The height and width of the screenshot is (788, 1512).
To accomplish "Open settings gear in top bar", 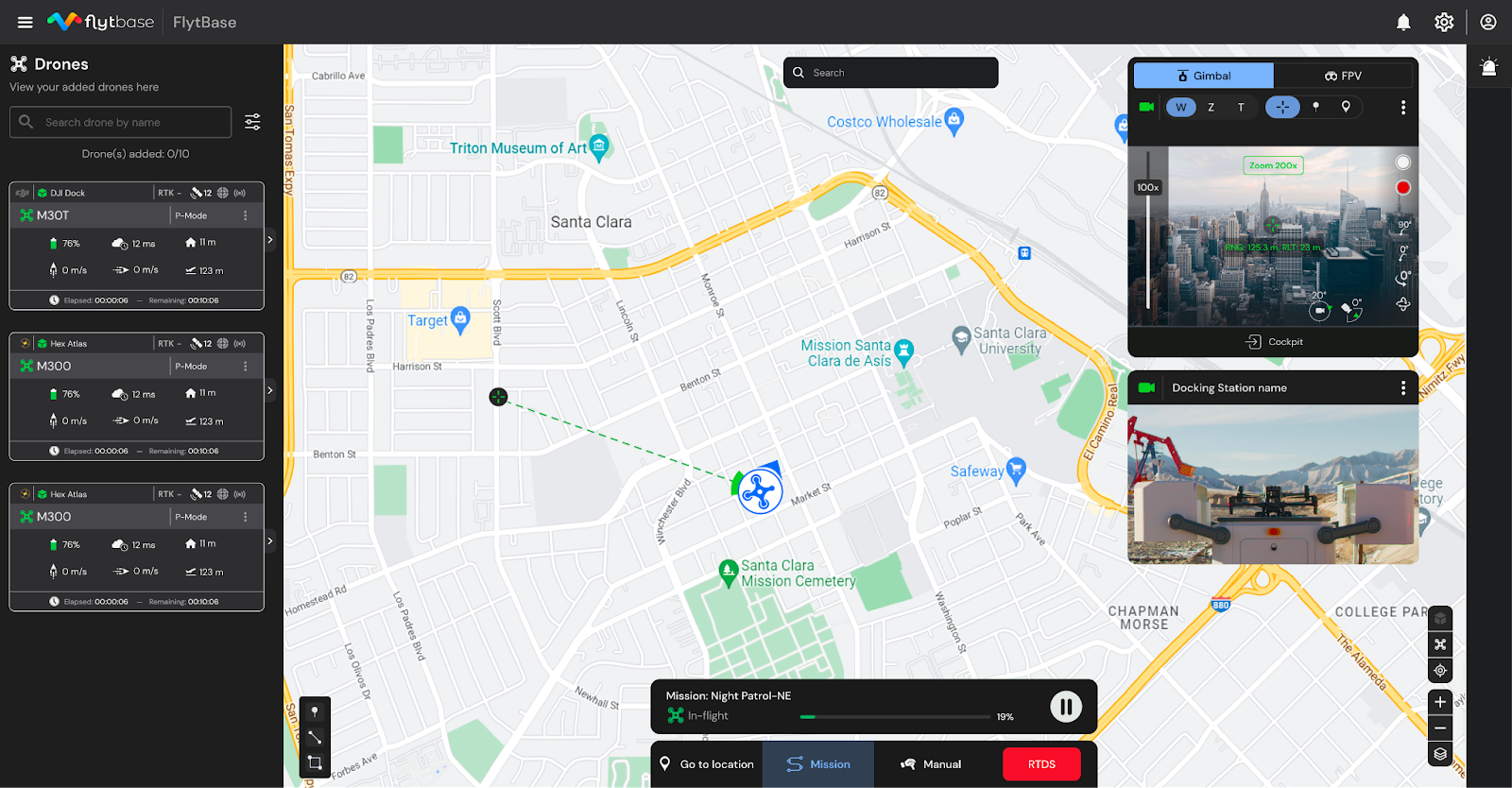I will pyautogui.click(x=1444, y=22).
